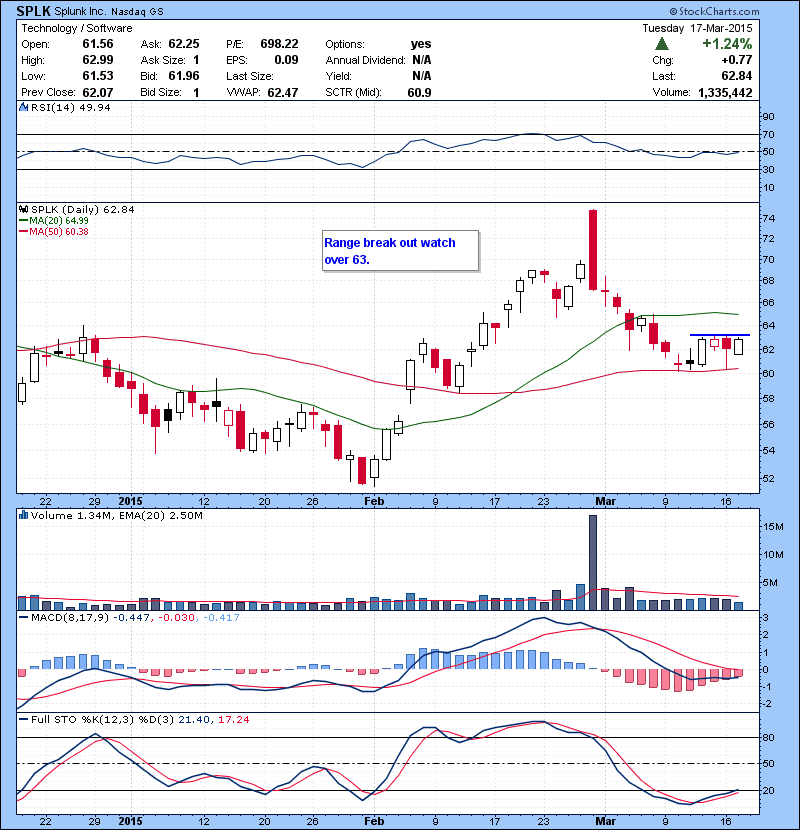Image resolution: width=800 pixels, height=830 pixels.
Task: Click the candlestick icon beside SPLK (Daily)
Action: 23,210
